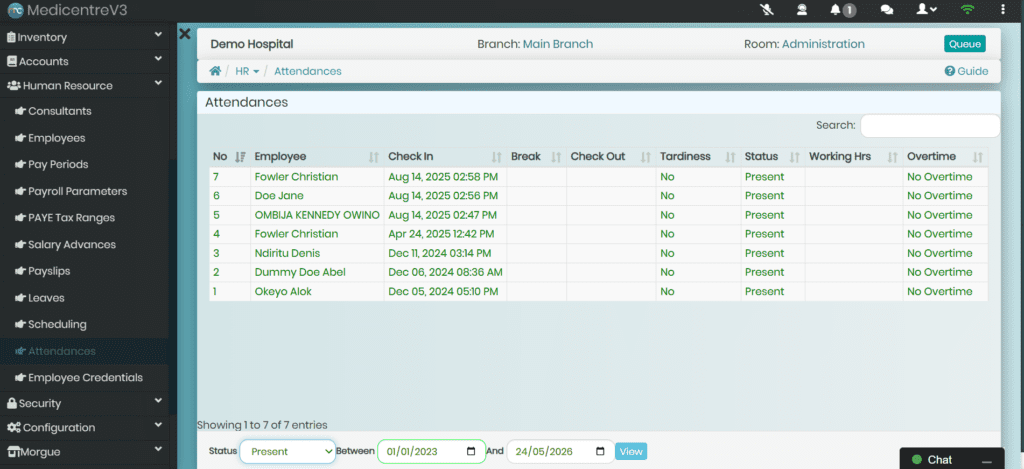Click employee OMBIJA KENNEDY OWINO
The height and width of the screenshot is (469, 1024).
pos(317,215)
